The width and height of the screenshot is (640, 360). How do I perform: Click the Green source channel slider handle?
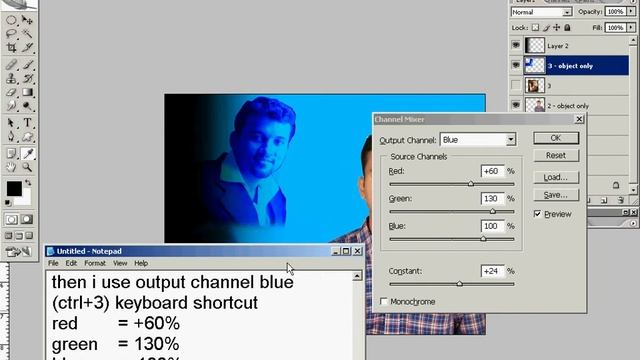click(493, 211)
